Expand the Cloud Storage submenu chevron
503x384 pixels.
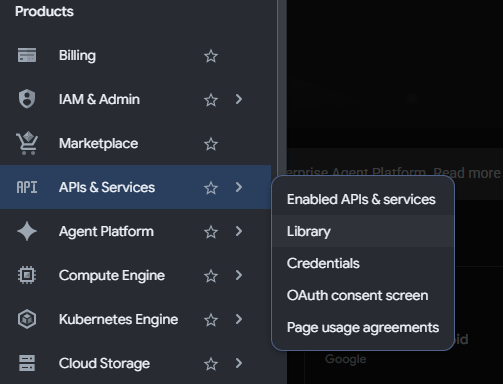[x=239, y=363]
